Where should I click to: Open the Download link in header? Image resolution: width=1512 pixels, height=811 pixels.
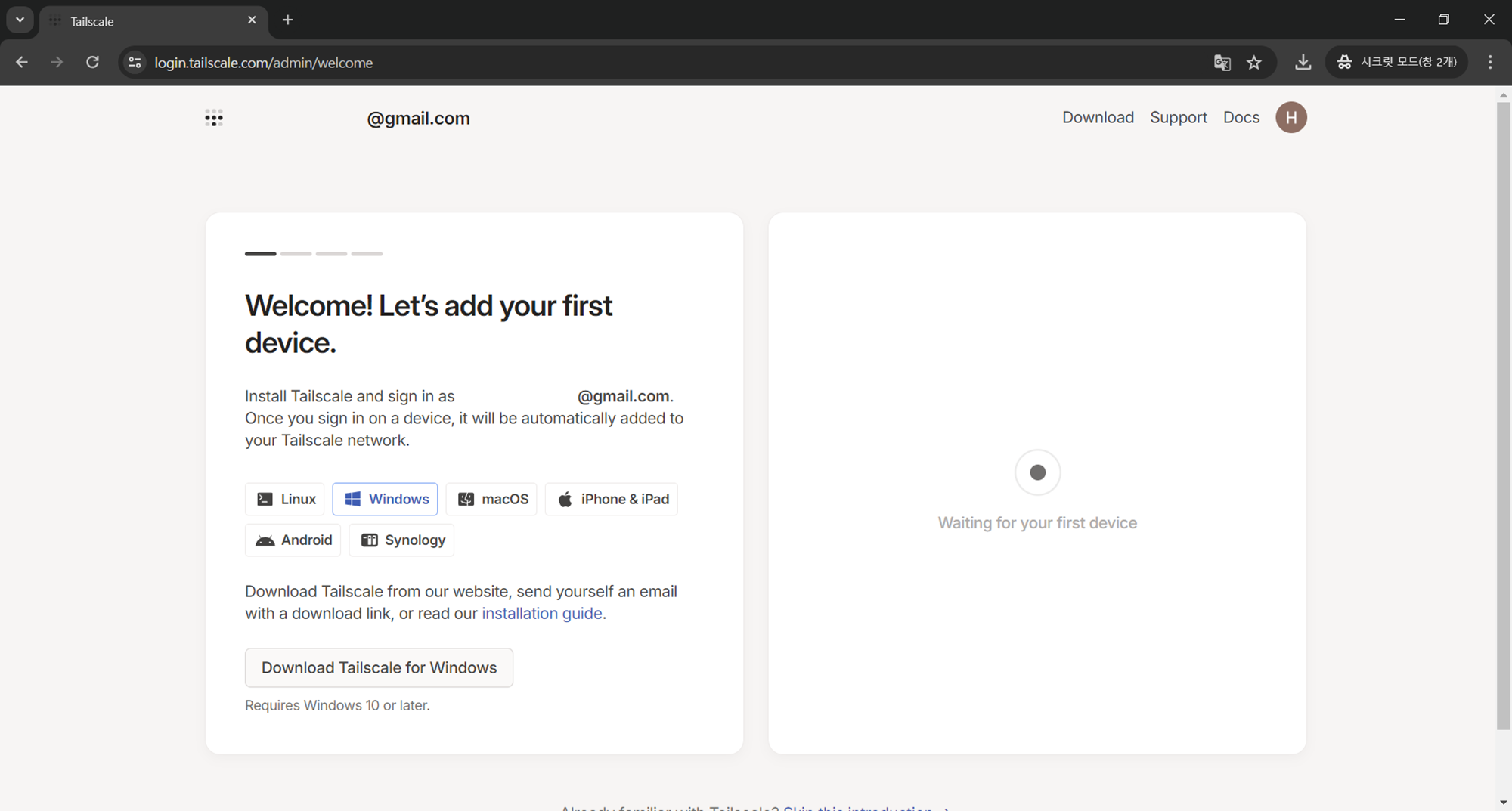[1098, 117]
